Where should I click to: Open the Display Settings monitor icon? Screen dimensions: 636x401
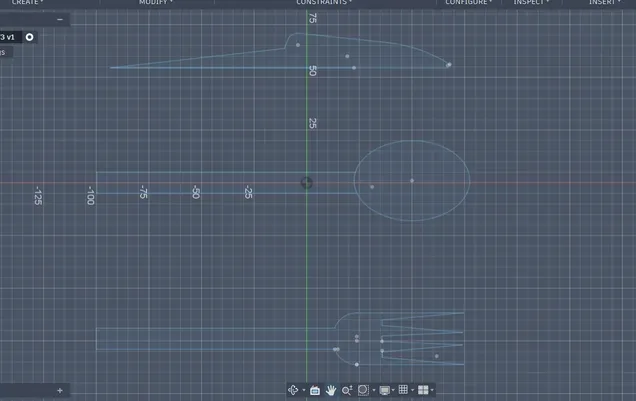click(385, 390)
